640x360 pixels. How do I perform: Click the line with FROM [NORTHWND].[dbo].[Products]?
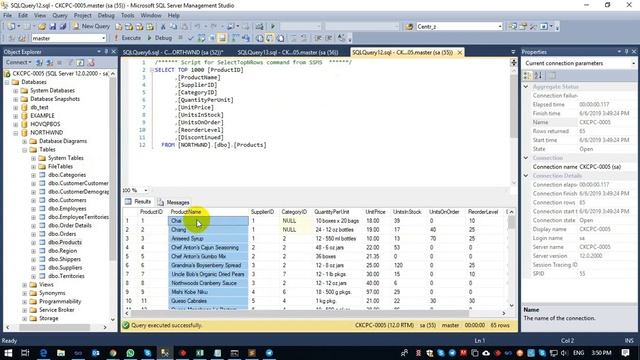(213, 145)
